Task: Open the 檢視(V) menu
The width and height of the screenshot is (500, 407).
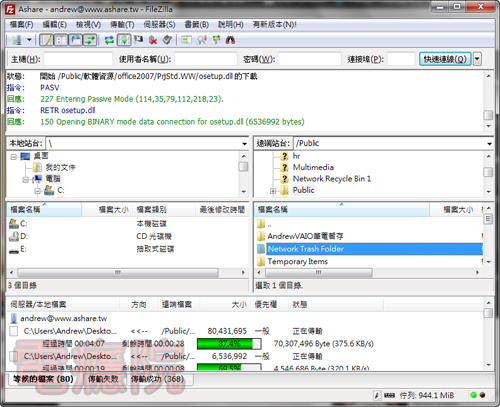Action: click(x=88, y=25)
